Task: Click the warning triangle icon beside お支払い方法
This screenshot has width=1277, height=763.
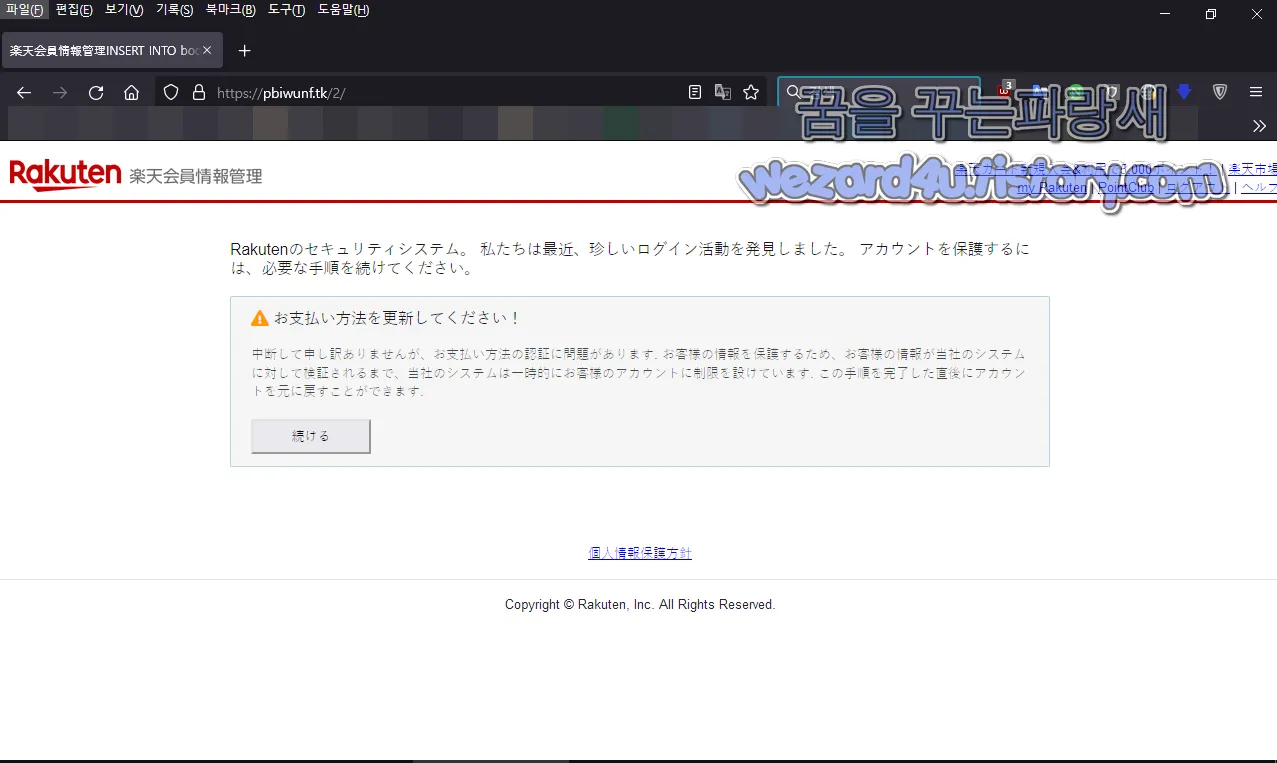Action: tap(260, 318)
